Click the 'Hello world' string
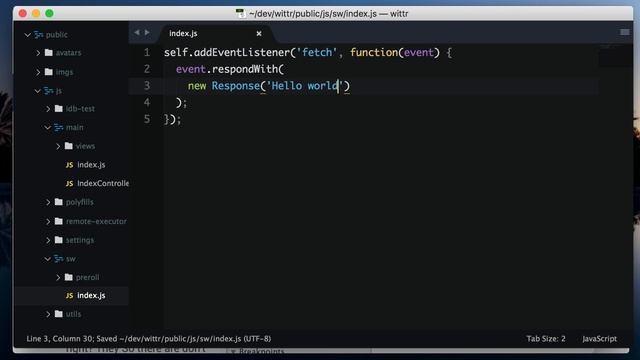The height and width of the screenshot is (360, 640). (305, 86)
